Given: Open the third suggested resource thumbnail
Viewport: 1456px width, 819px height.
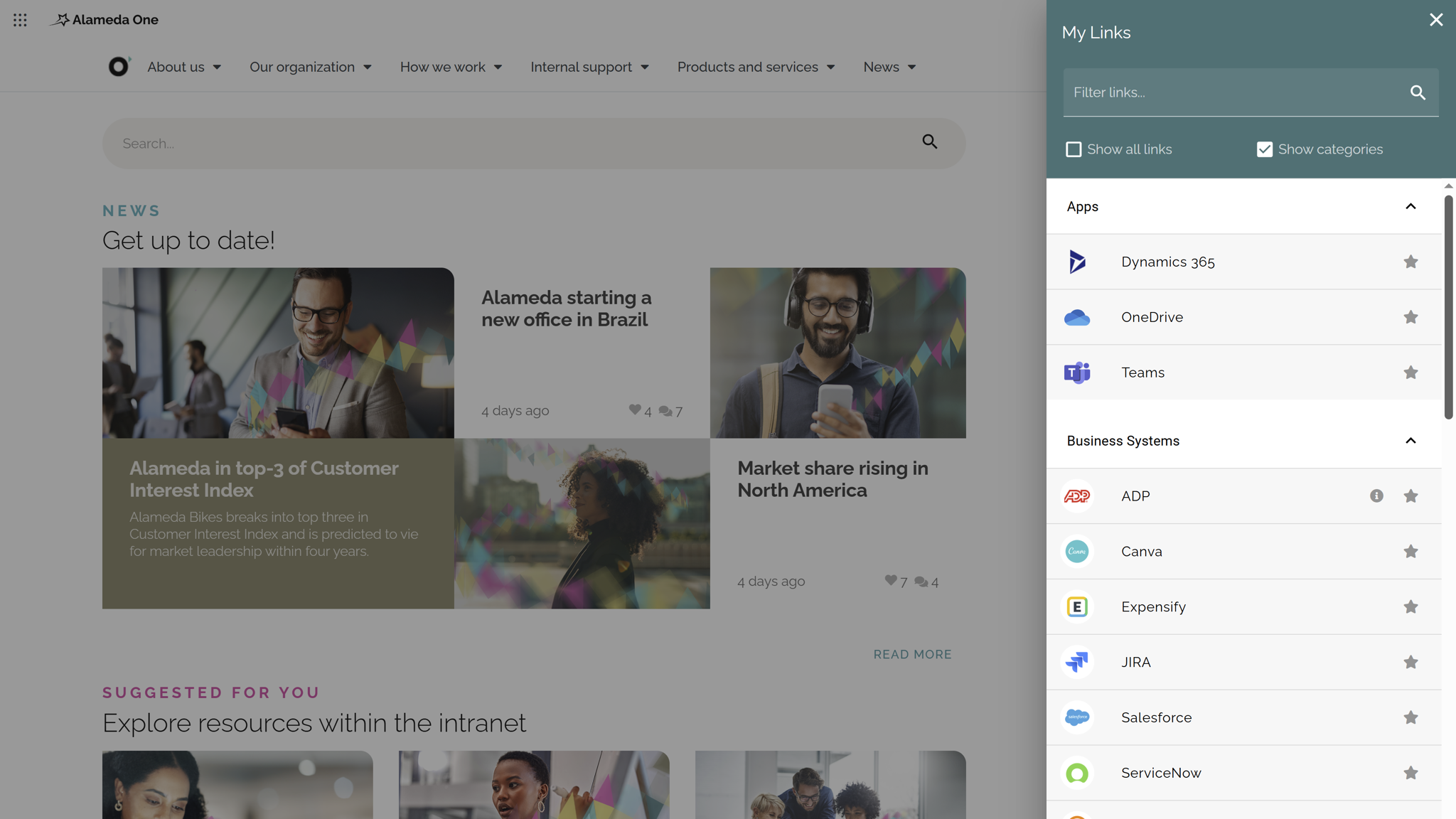Looking at the screenshot, I should (830, 785).
